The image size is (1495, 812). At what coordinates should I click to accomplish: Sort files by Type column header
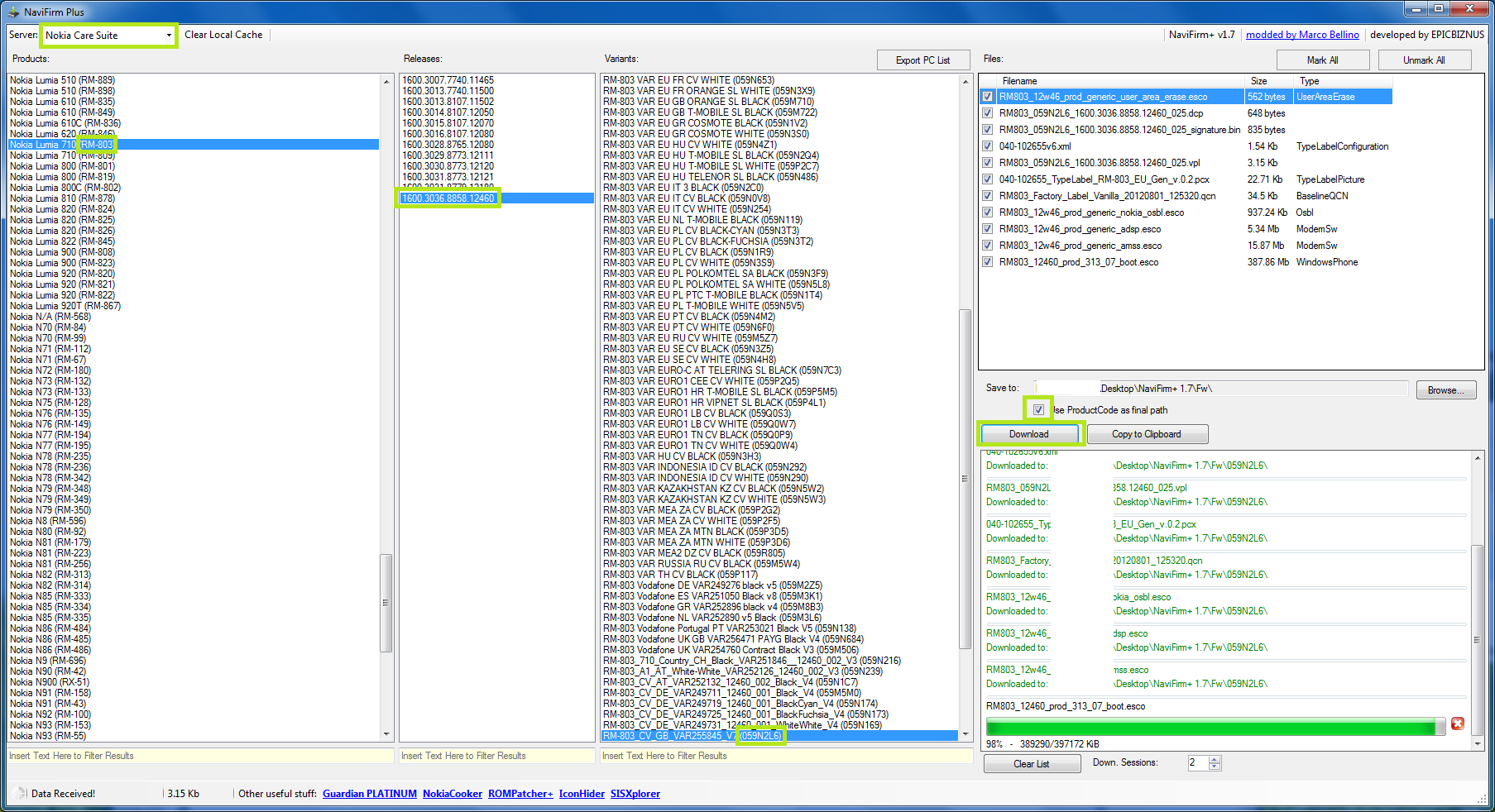coord(1344,81)
